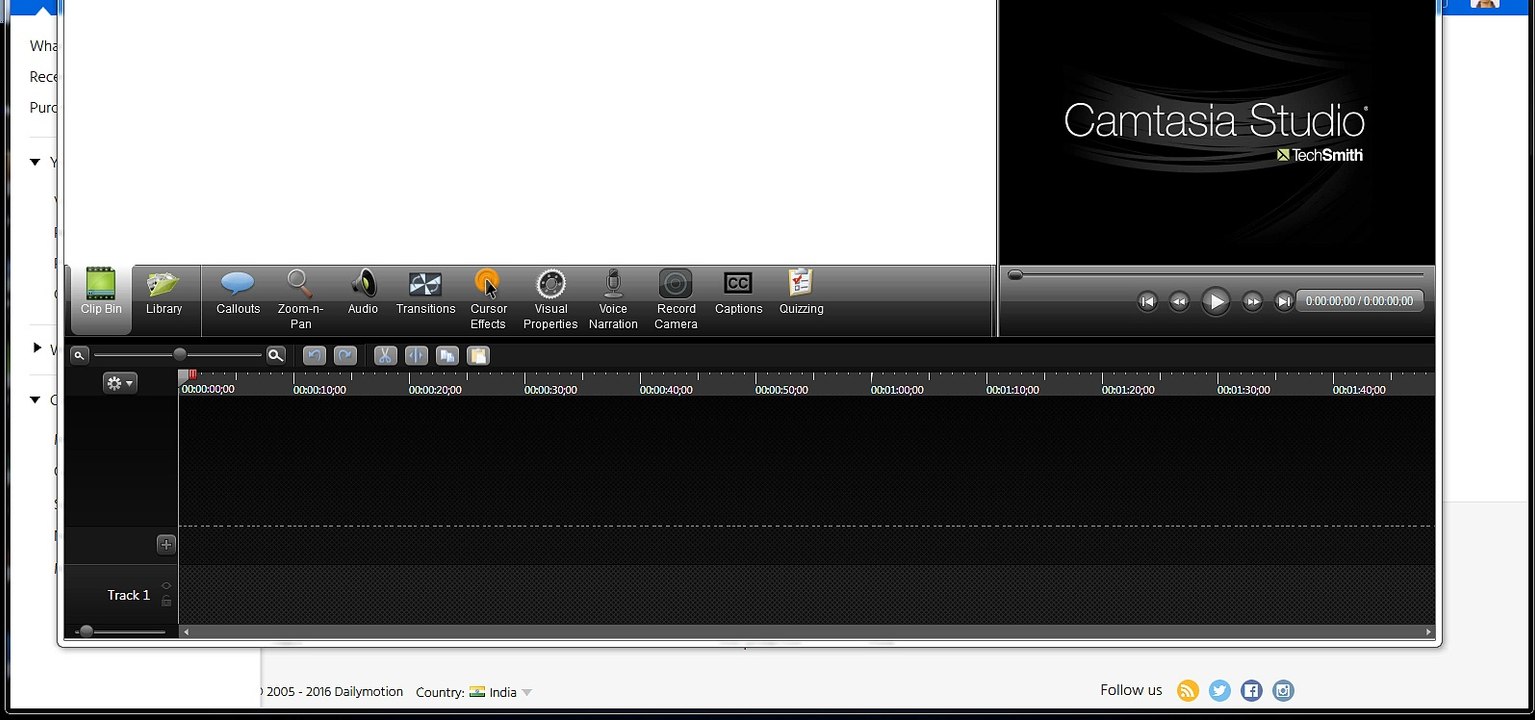The image size is (1535, 720).
Task: Open the Voice Narration tool
Action: [613, 300]
